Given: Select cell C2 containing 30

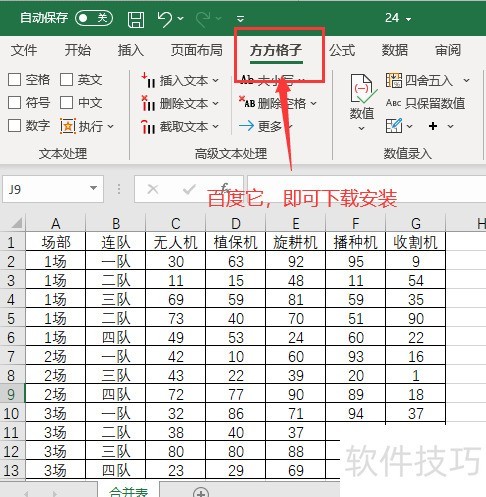Looking at the screenshot, I should [x=176, y=261].
